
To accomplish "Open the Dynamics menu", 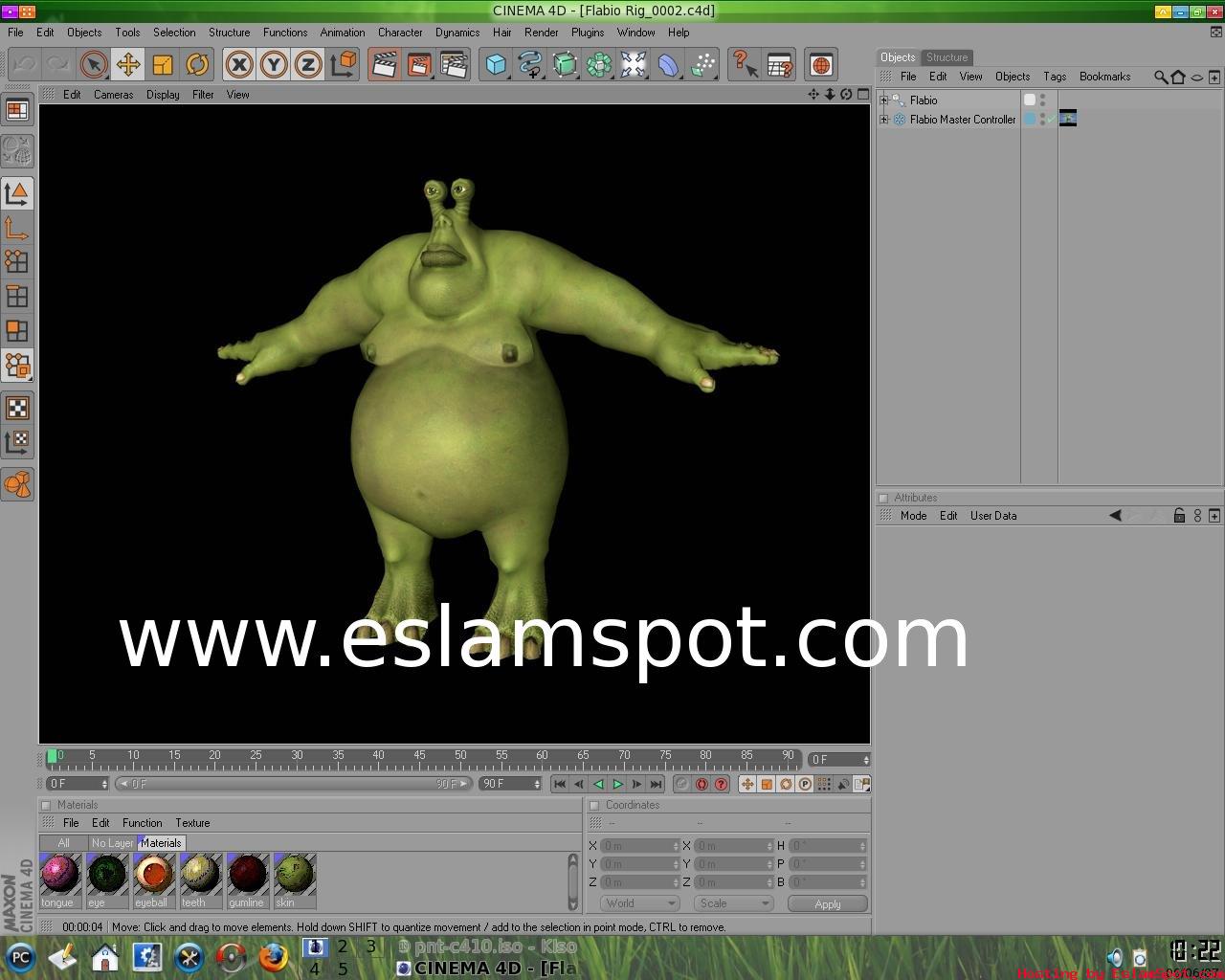I will pos(457,32).
